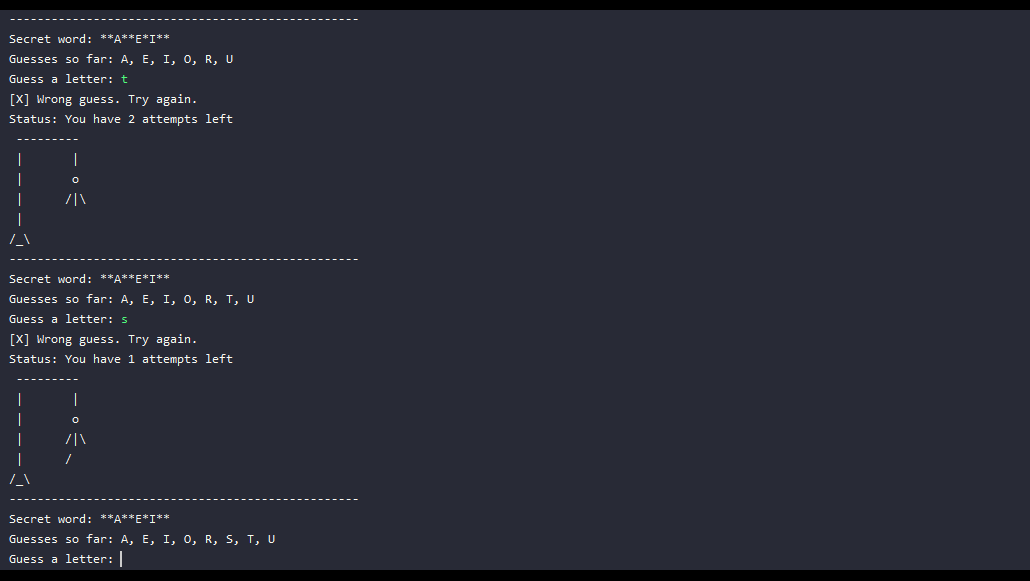The width and height of the screenshot is (1030, 581).
Task: Click 'Guesses so far: A, E, I, O, R, S, T, U'
Action: coord(142,539)
